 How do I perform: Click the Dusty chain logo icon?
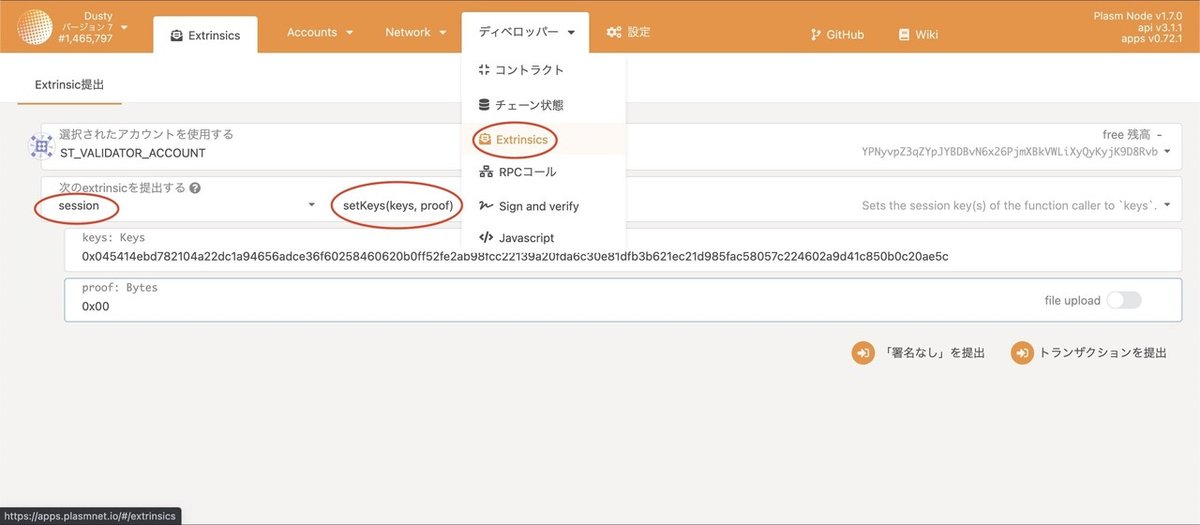(35, 27)
